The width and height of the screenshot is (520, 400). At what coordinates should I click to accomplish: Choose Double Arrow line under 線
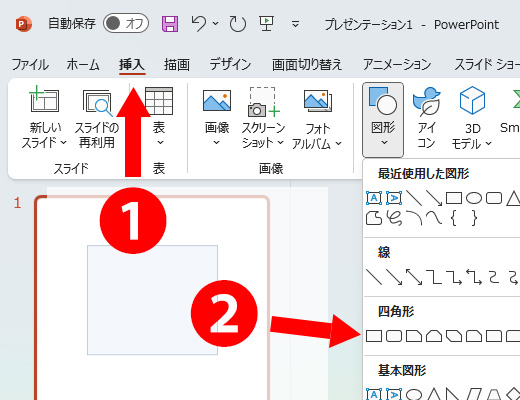(x=414, y=277)
